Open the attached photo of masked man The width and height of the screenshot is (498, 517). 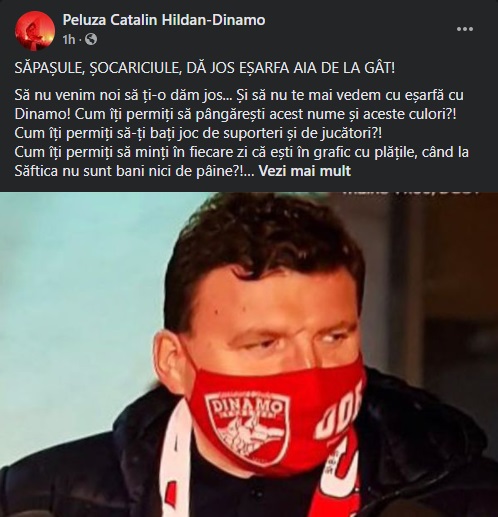click(x=249, y=354)
